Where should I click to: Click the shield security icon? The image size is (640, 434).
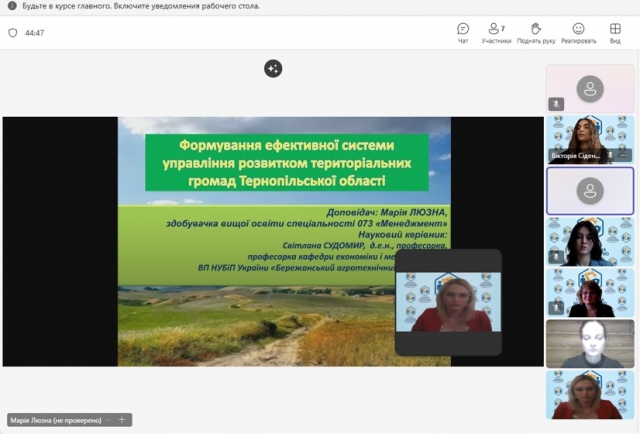pyautogui.click(x=13, y=33)
